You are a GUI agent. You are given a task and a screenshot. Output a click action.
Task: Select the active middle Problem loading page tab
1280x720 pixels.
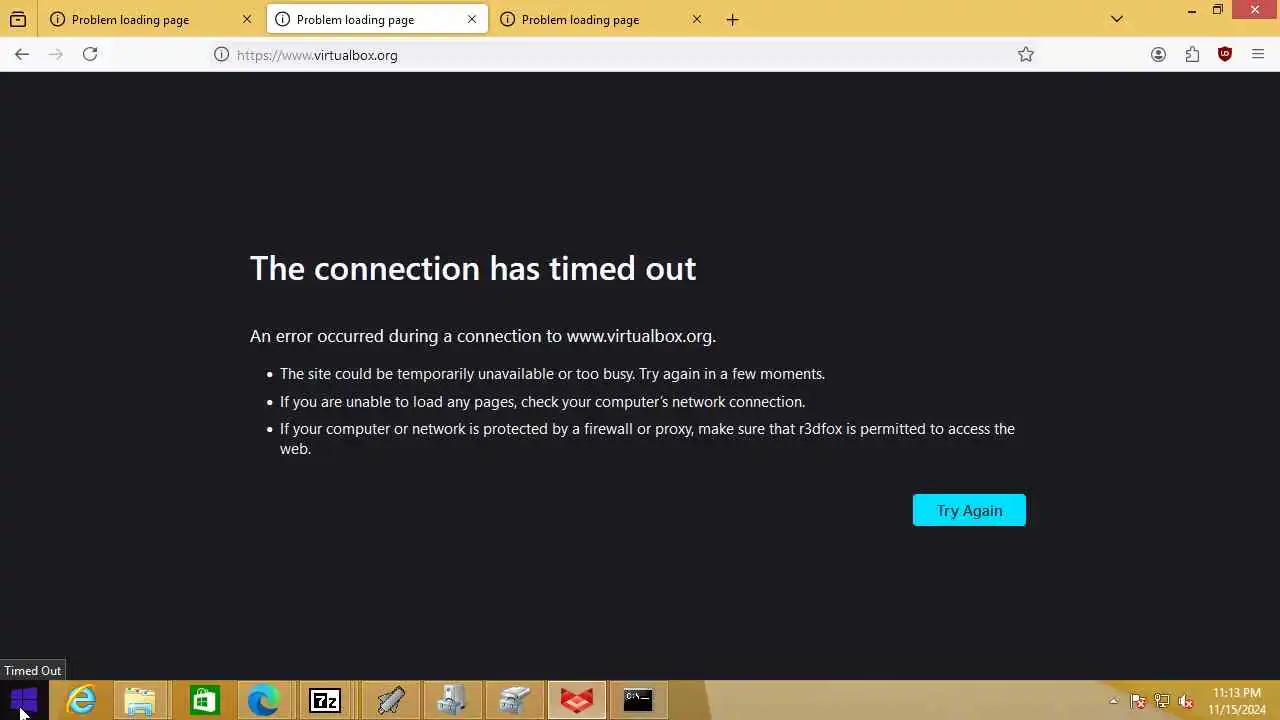coord(375,19)
